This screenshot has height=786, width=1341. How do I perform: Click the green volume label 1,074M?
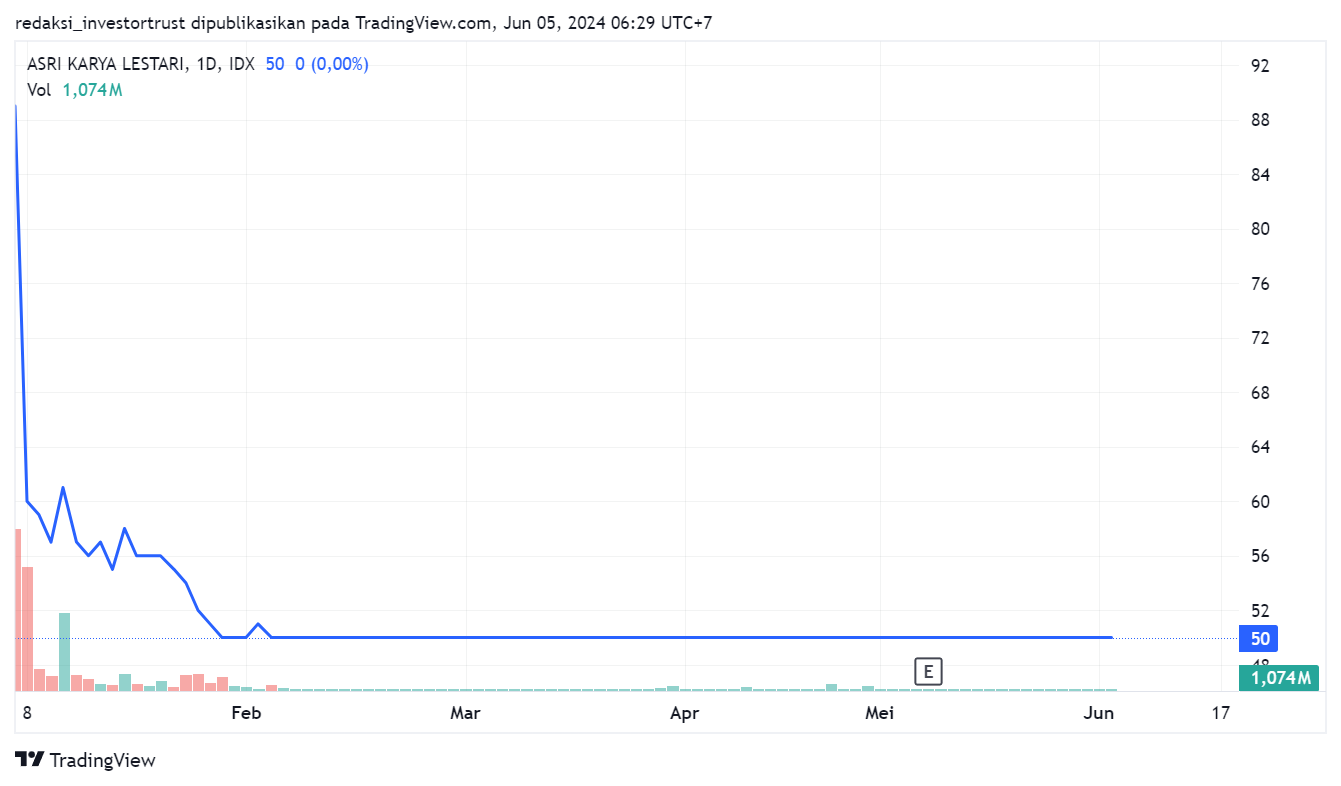1279,678
